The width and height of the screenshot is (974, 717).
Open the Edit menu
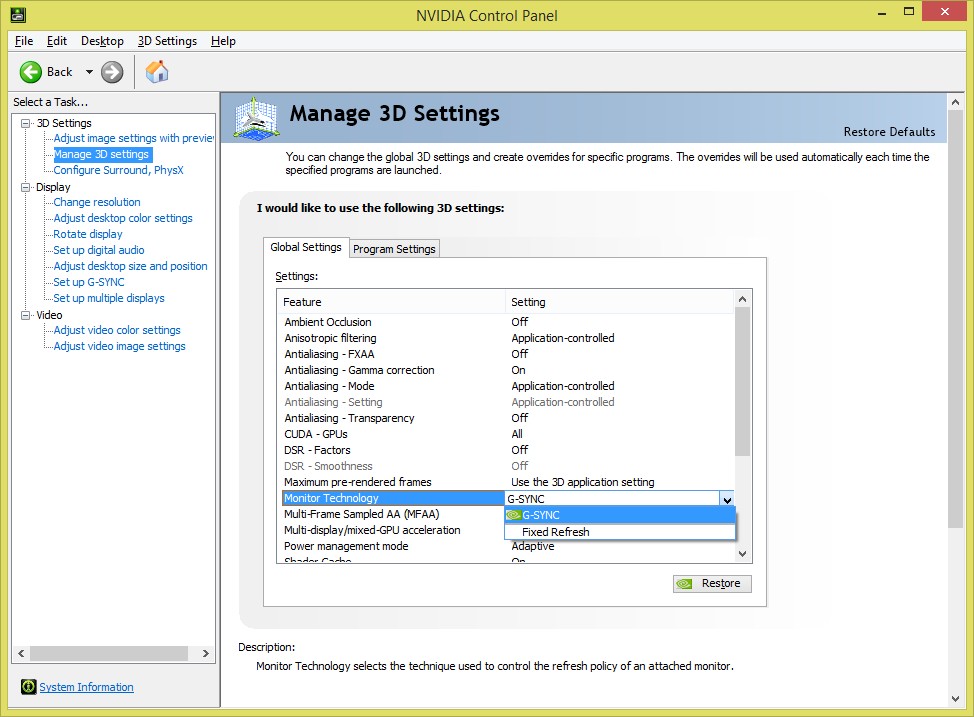click(x=57, y=41)
